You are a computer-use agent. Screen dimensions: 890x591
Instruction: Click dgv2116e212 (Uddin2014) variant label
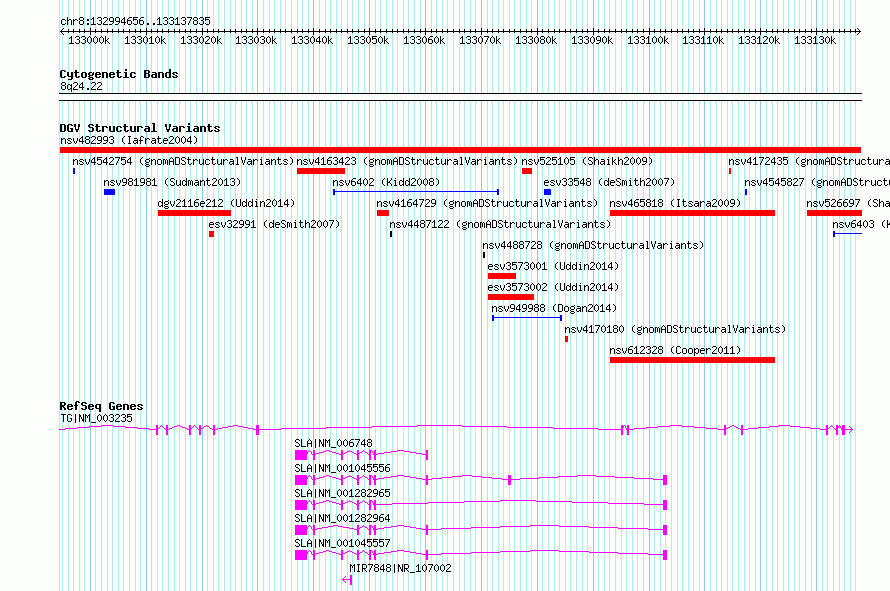click(226, 203)
